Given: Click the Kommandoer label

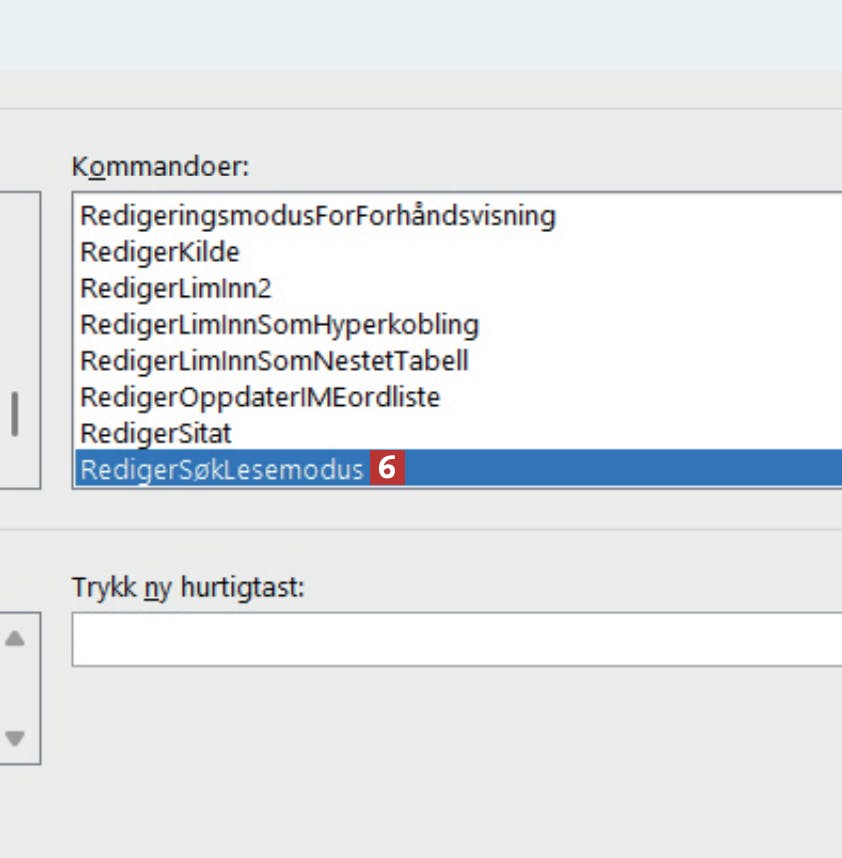Looking at the screenshot, I should coord(160,166).
